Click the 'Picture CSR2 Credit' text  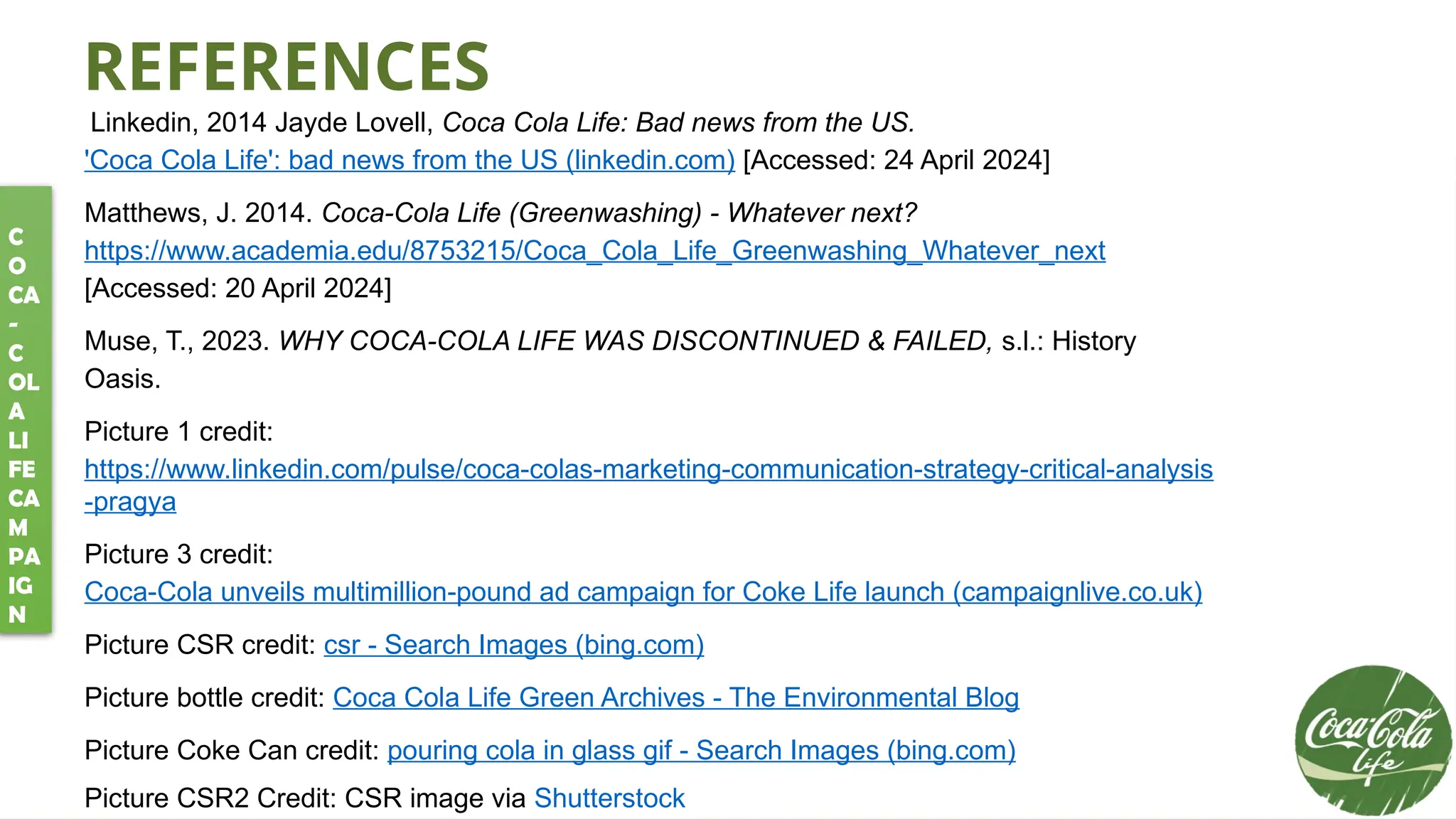pyautogui.click(x=304, y=798)
